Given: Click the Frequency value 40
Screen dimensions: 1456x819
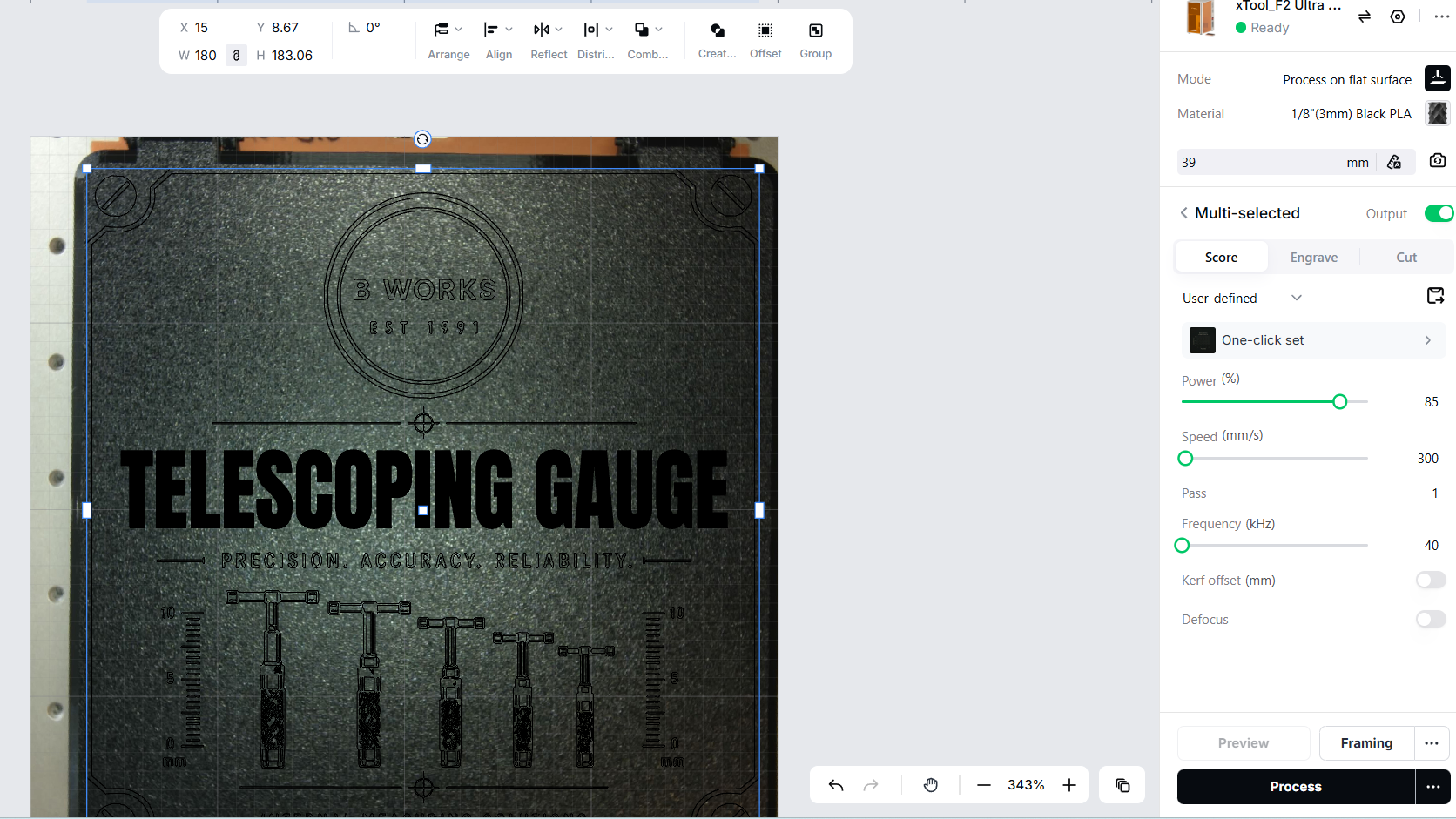Looking at the screenshot, I should pyautogui.click(x=1431, y=546).
